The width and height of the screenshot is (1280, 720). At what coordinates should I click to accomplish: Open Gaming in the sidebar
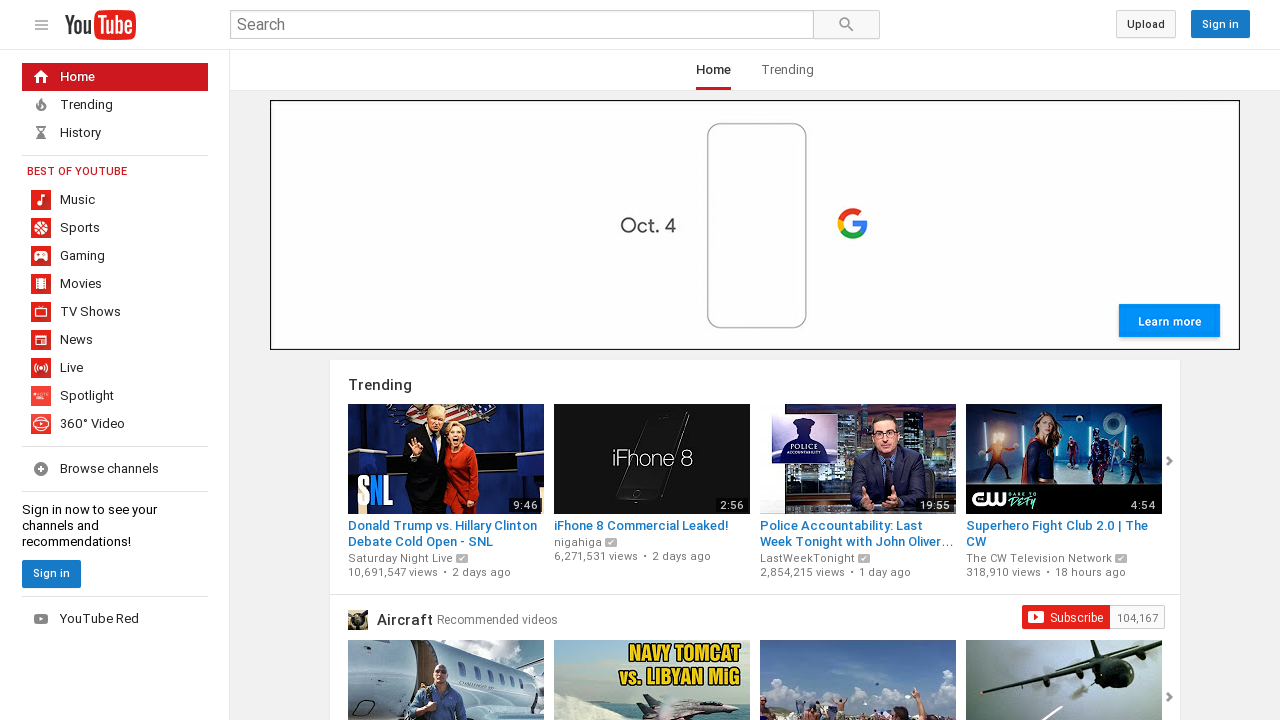click(x=115, y=256)
